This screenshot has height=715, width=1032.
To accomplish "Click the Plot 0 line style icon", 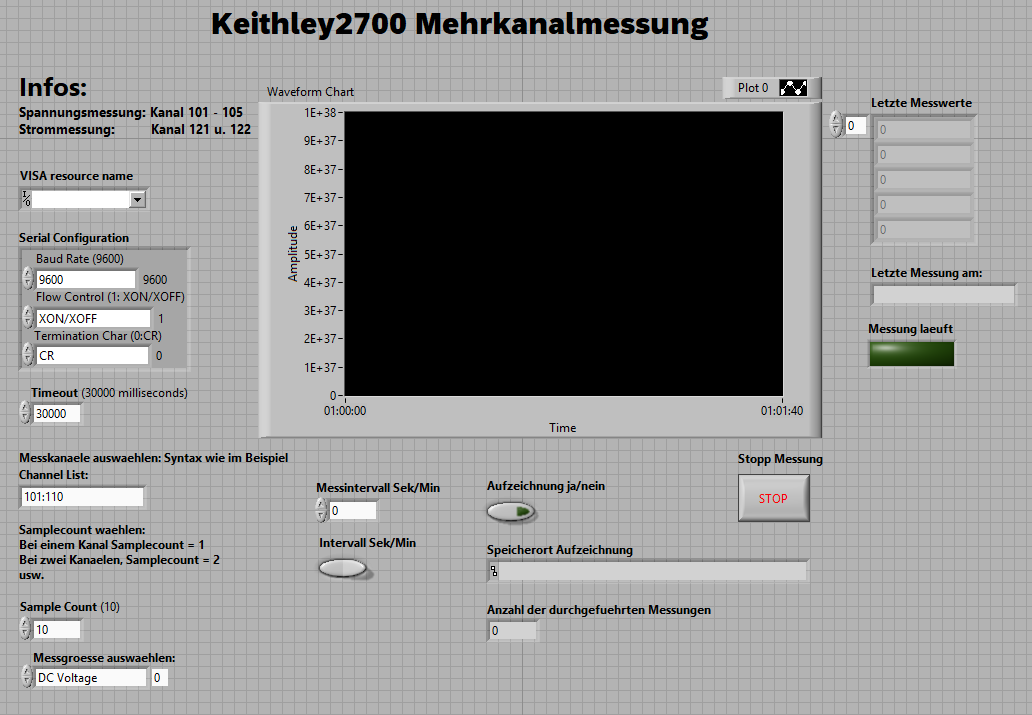I will [x=793, y=88].
